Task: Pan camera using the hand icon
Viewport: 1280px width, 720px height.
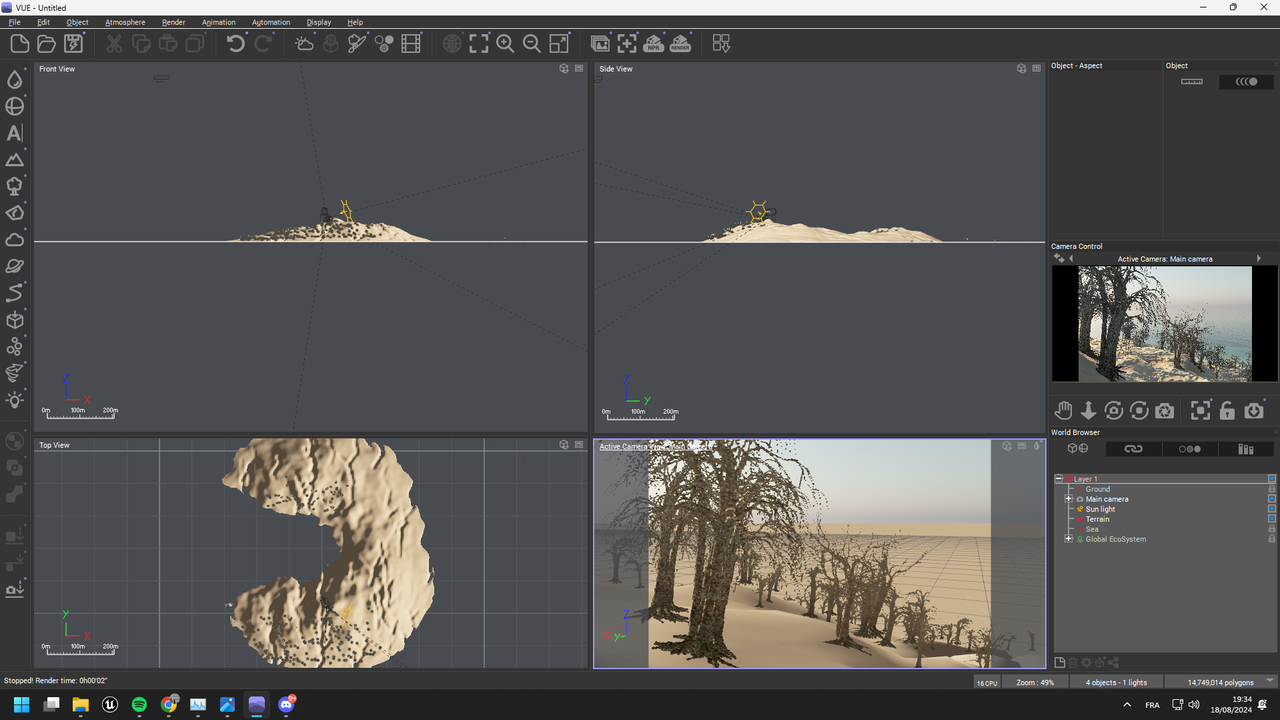Action: [1064, 411]
